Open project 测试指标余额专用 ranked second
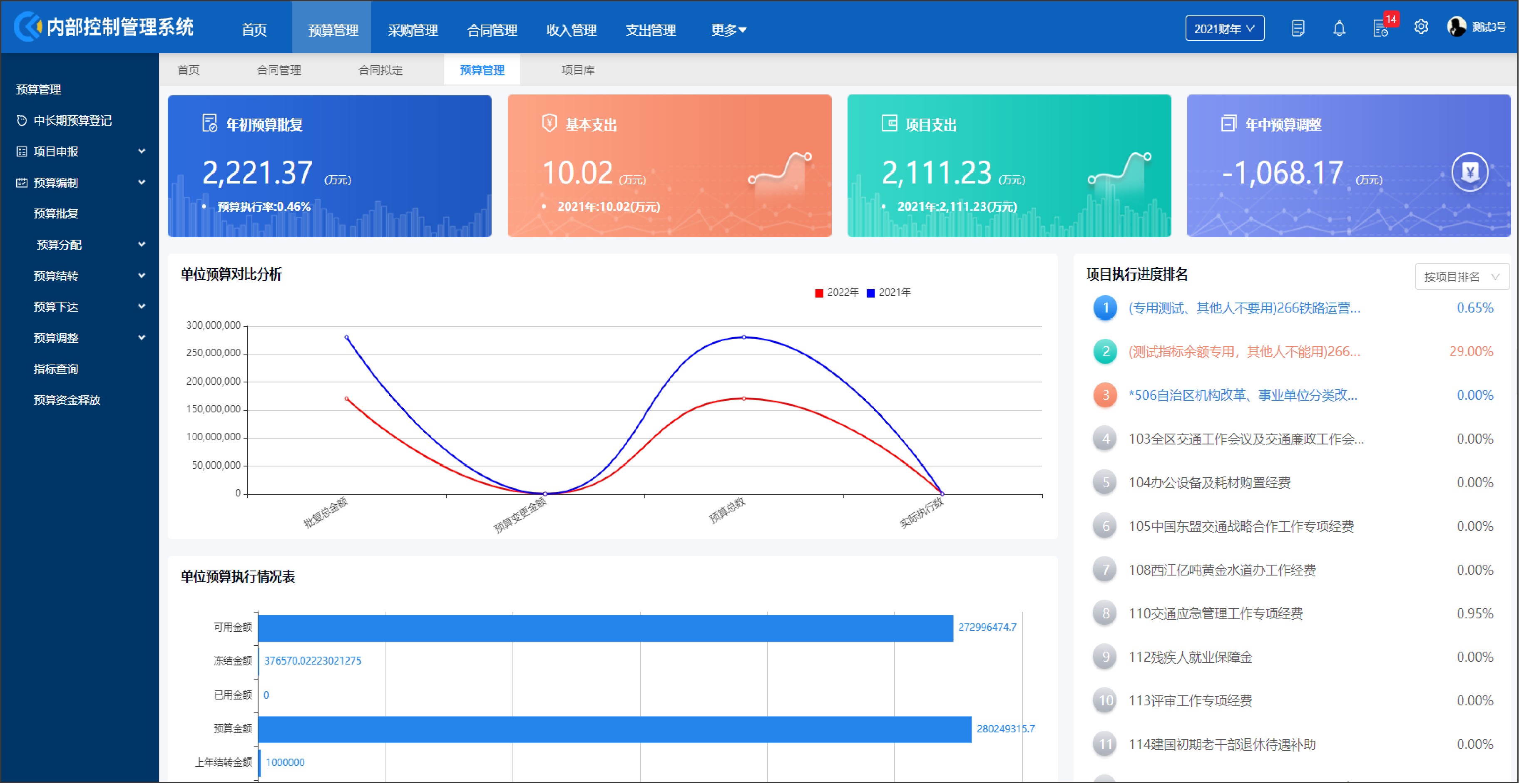The image size is (1519, 784). (1244, 351)
